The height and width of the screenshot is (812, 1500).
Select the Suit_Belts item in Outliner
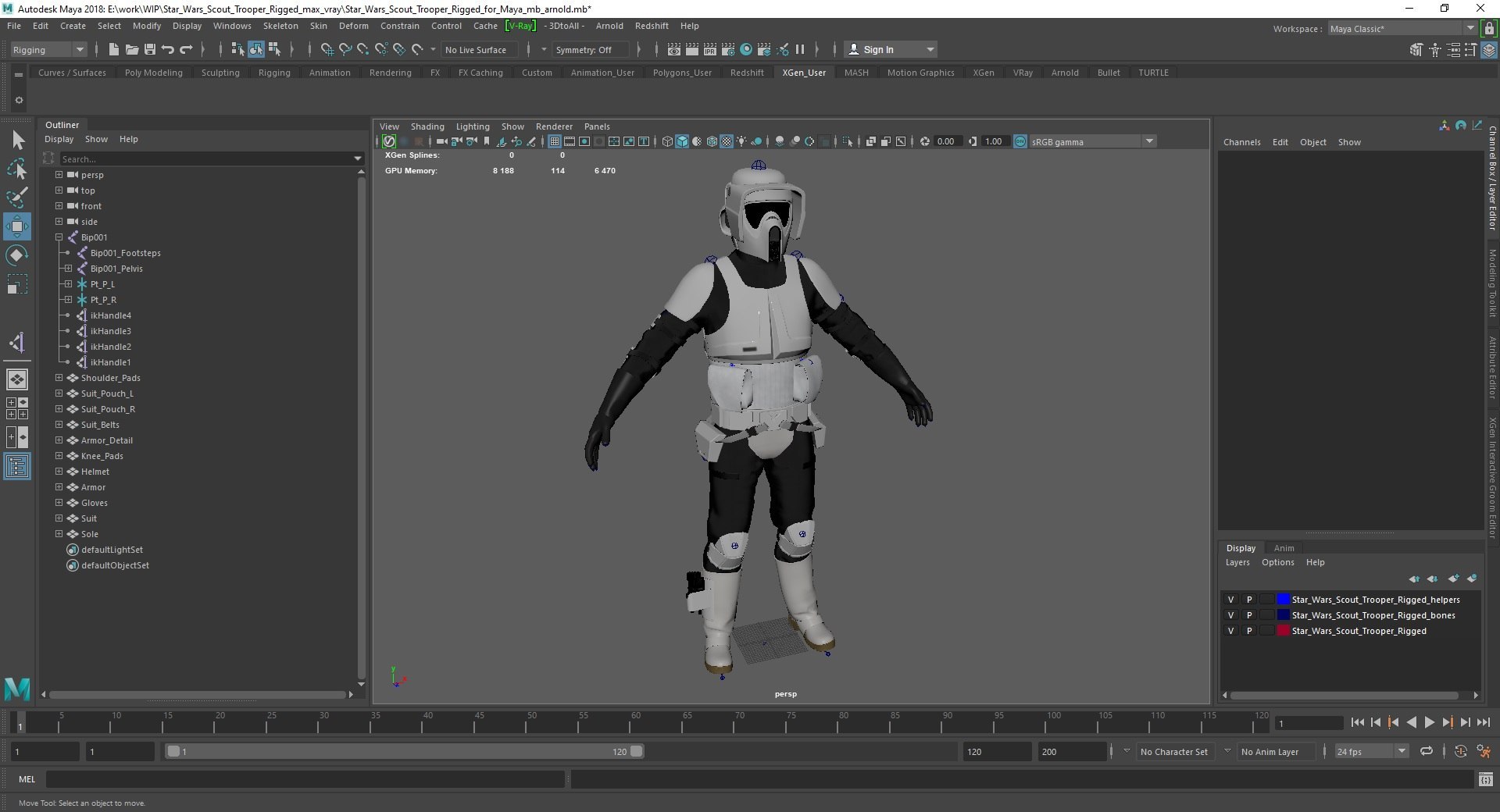coord(100,425)
